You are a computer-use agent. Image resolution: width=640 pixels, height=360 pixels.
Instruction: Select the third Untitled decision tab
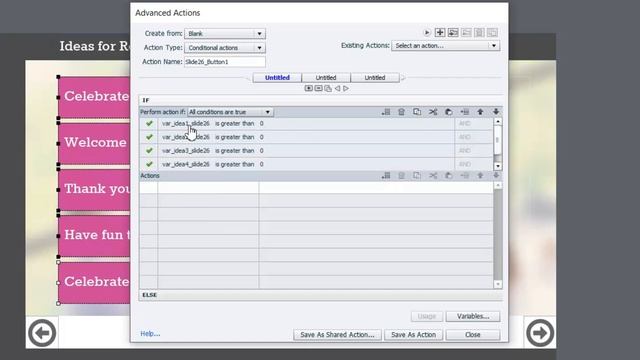pos(375,78)
